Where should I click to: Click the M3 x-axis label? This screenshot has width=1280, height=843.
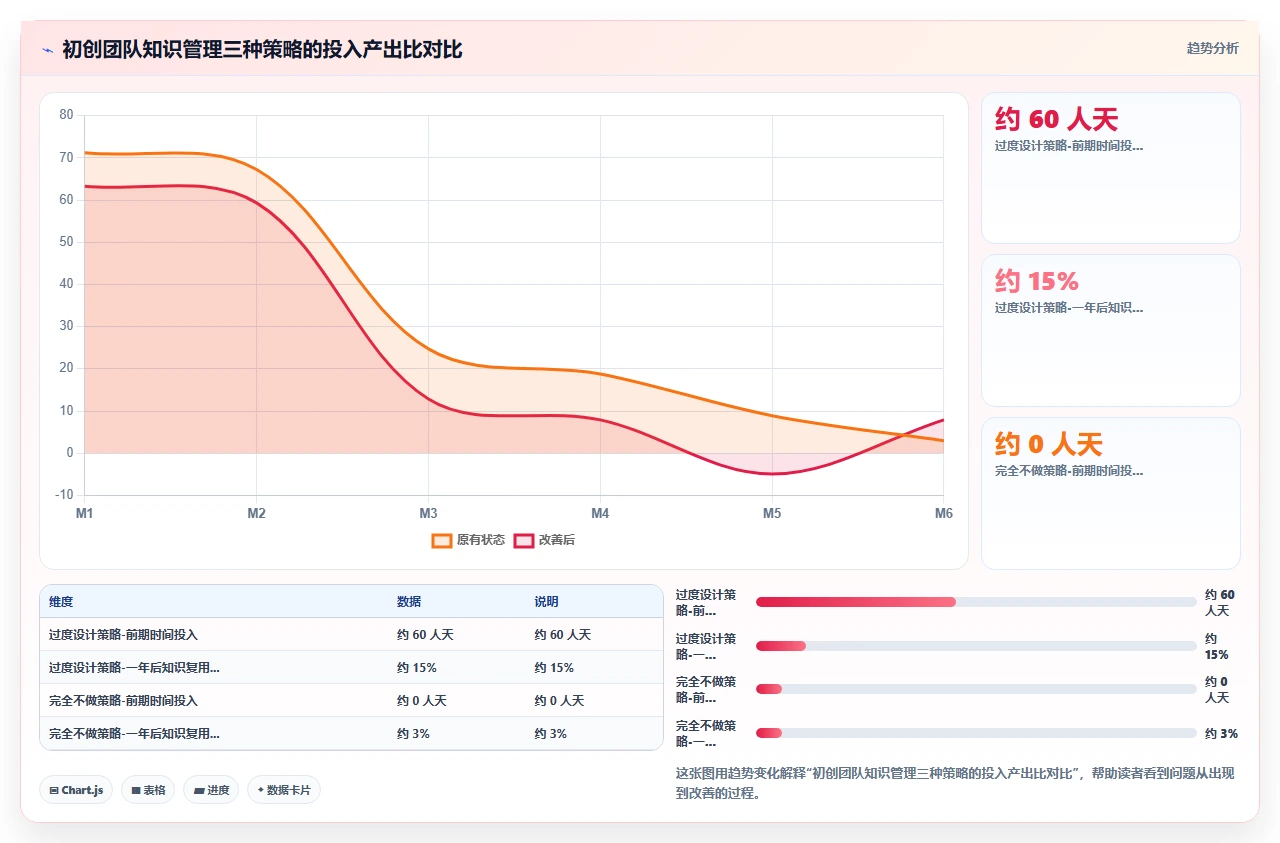point(428,513)
